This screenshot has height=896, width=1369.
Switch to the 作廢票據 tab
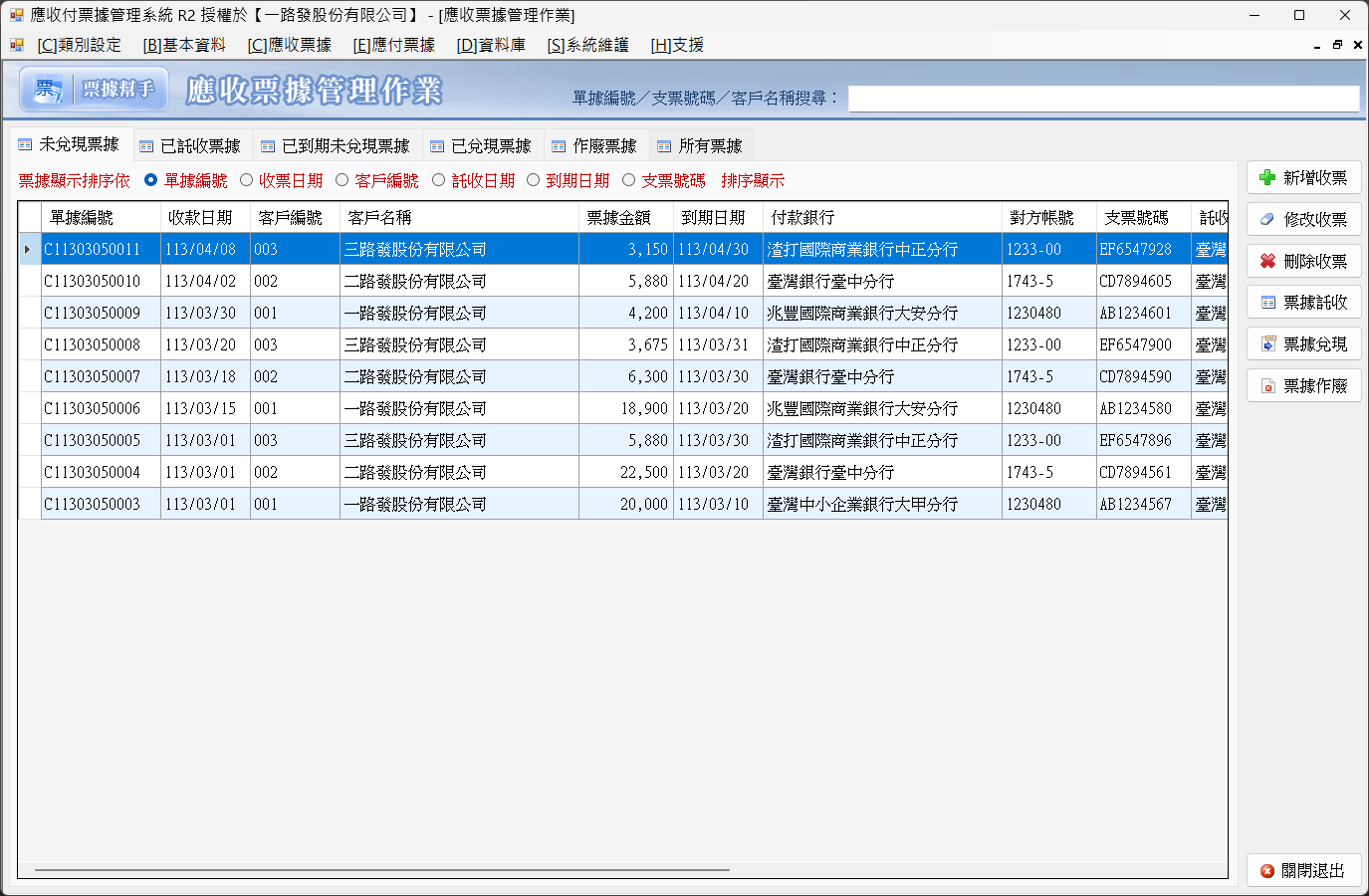pyautogui.click(x=594, y=146)
